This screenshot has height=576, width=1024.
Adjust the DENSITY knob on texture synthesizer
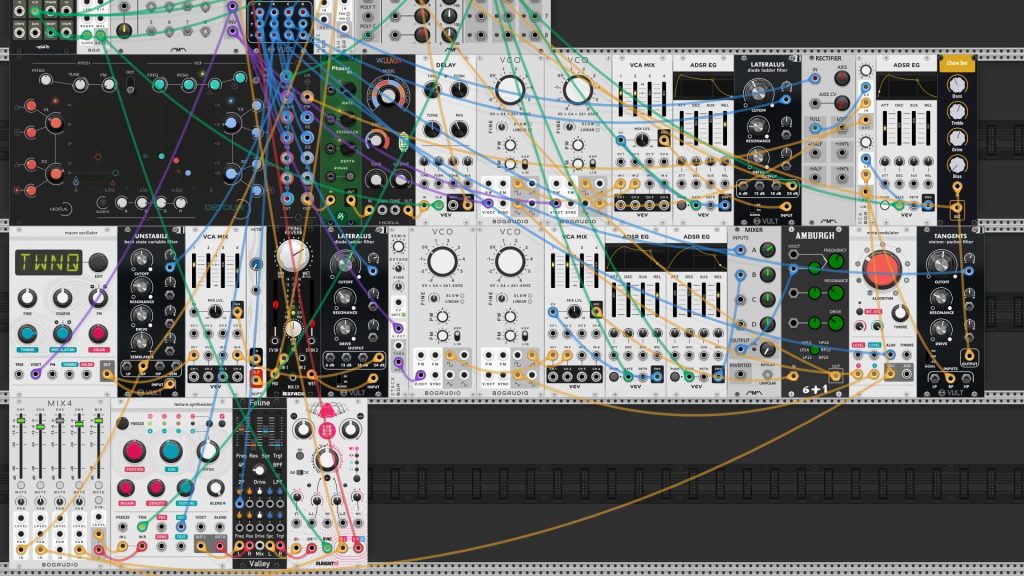156,487
